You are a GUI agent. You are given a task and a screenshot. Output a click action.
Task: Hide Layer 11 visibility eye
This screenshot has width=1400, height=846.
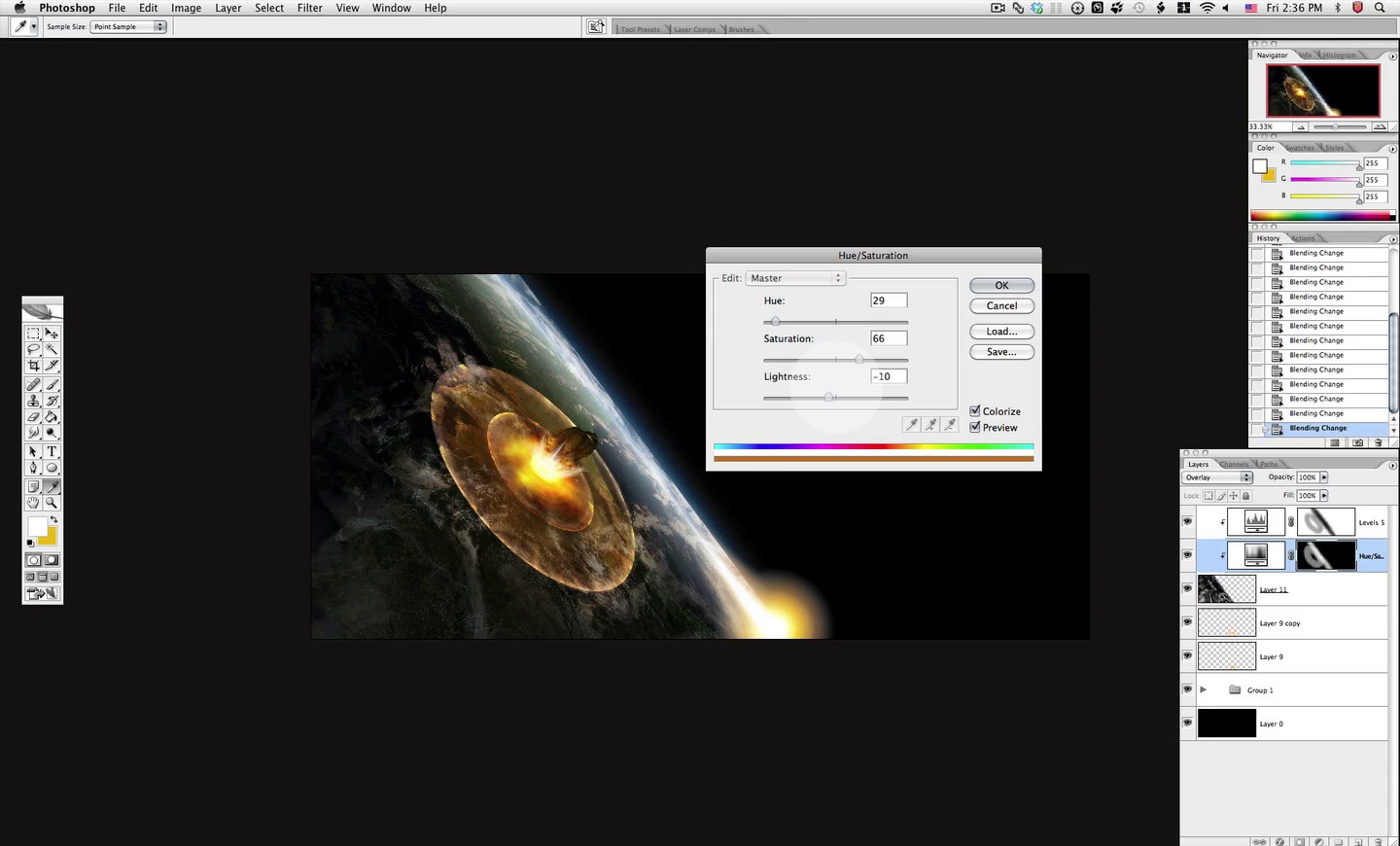coord(1187,588)
